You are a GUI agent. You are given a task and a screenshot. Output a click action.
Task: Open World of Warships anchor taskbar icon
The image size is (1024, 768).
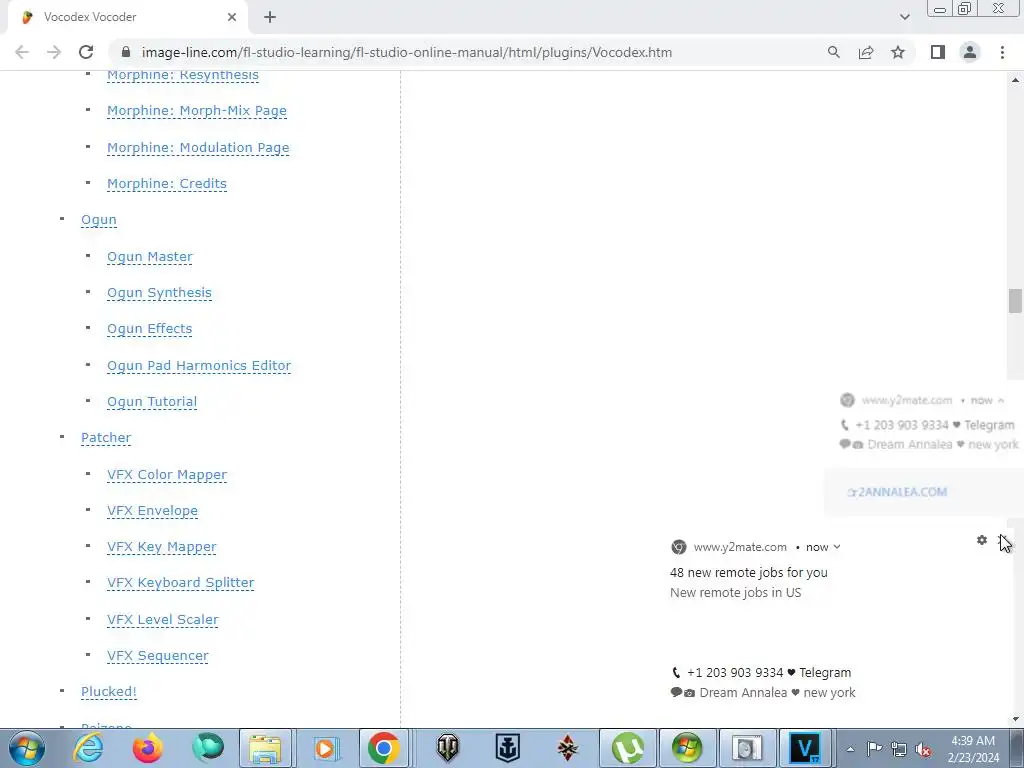pos(507,748)
